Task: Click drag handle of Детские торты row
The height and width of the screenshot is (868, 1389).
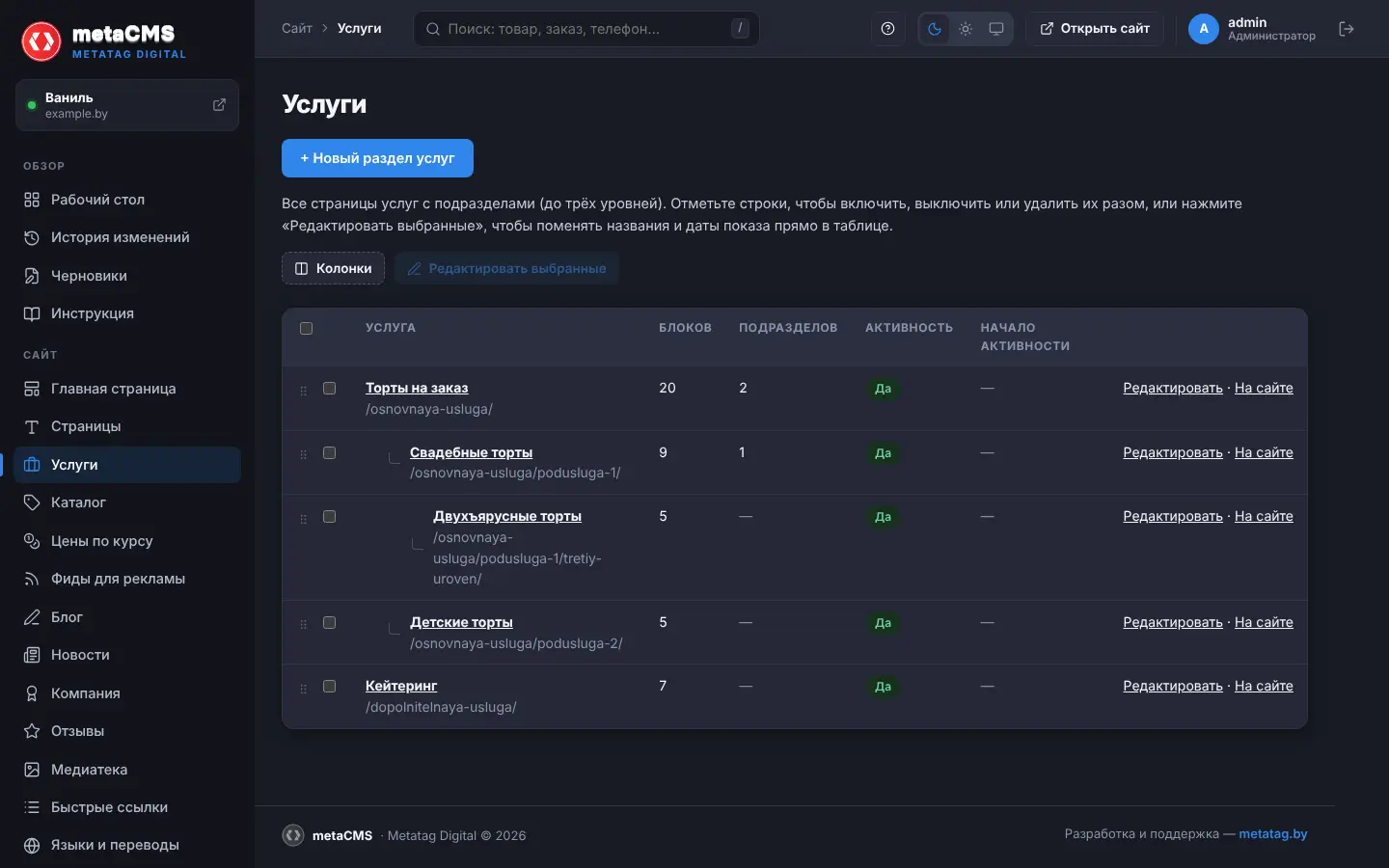Action: tap(303, 624)
